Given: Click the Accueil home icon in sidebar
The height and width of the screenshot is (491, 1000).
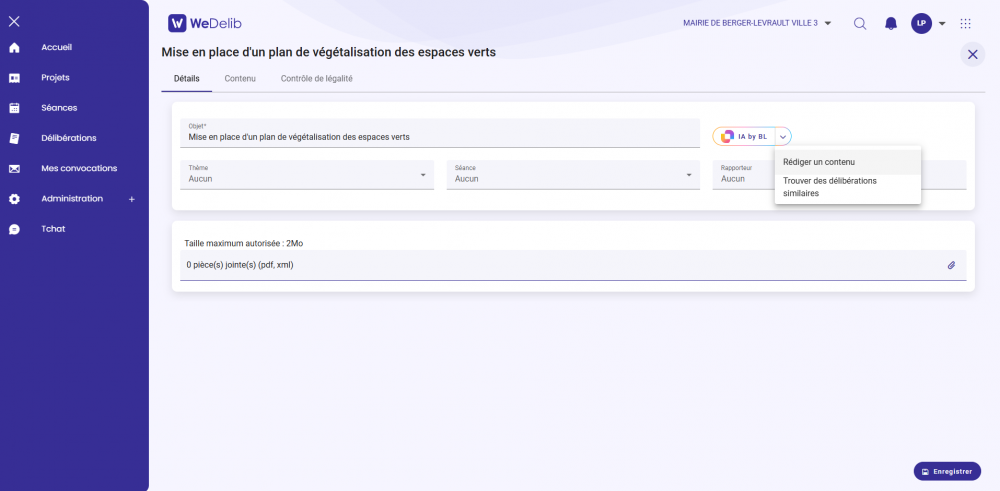Looking at the screenshot, I should click(14, 47).
